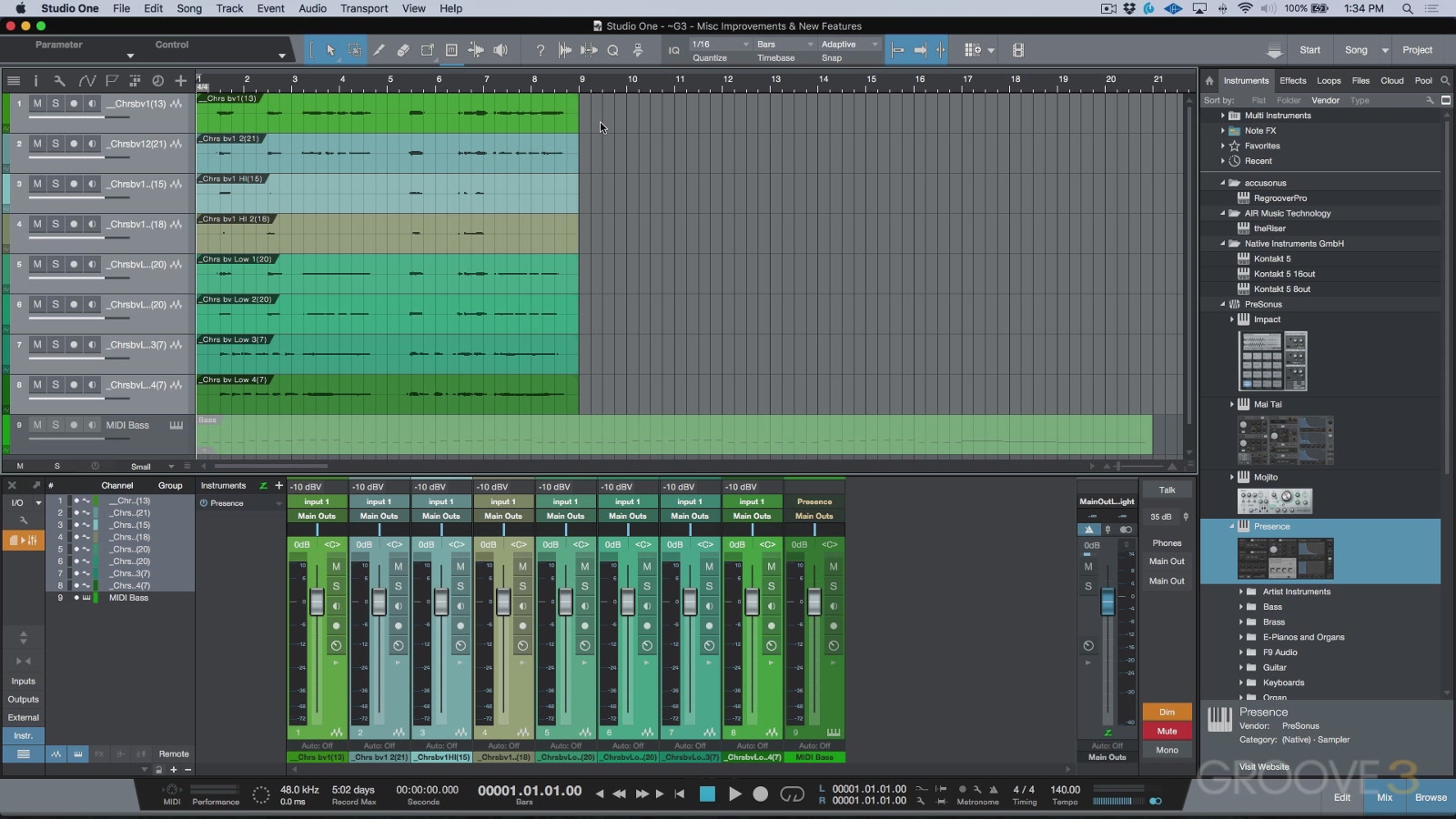
Task: Click the Kontakt 5 instrument entry
Action: (1272, 258)
